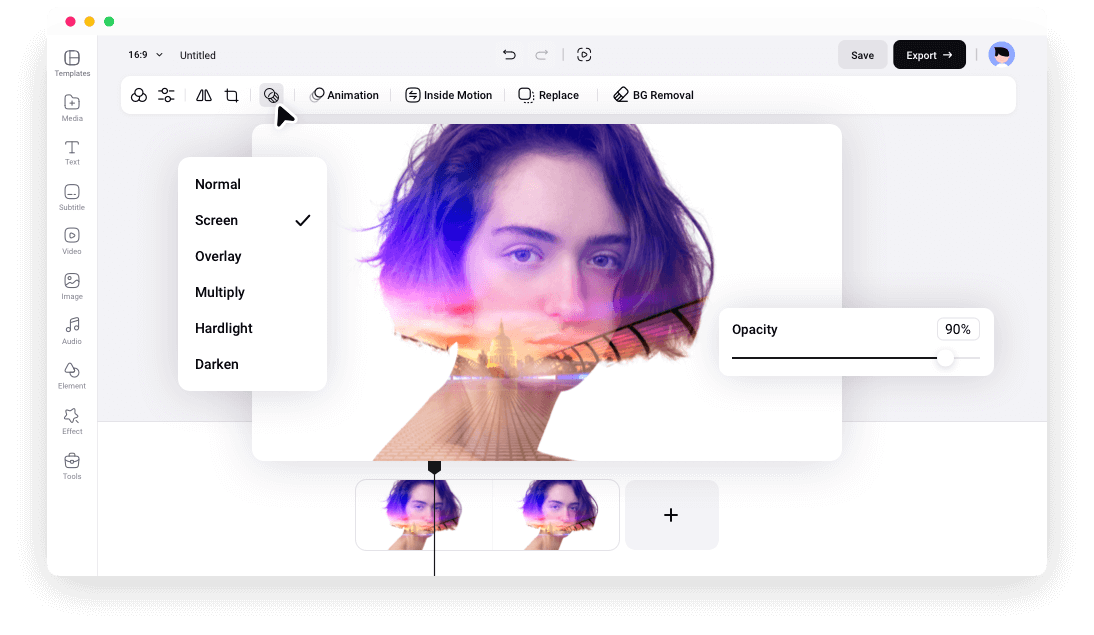Open the Image sidebar panel
1094x635 pixels.
click(x=72, y=286)
